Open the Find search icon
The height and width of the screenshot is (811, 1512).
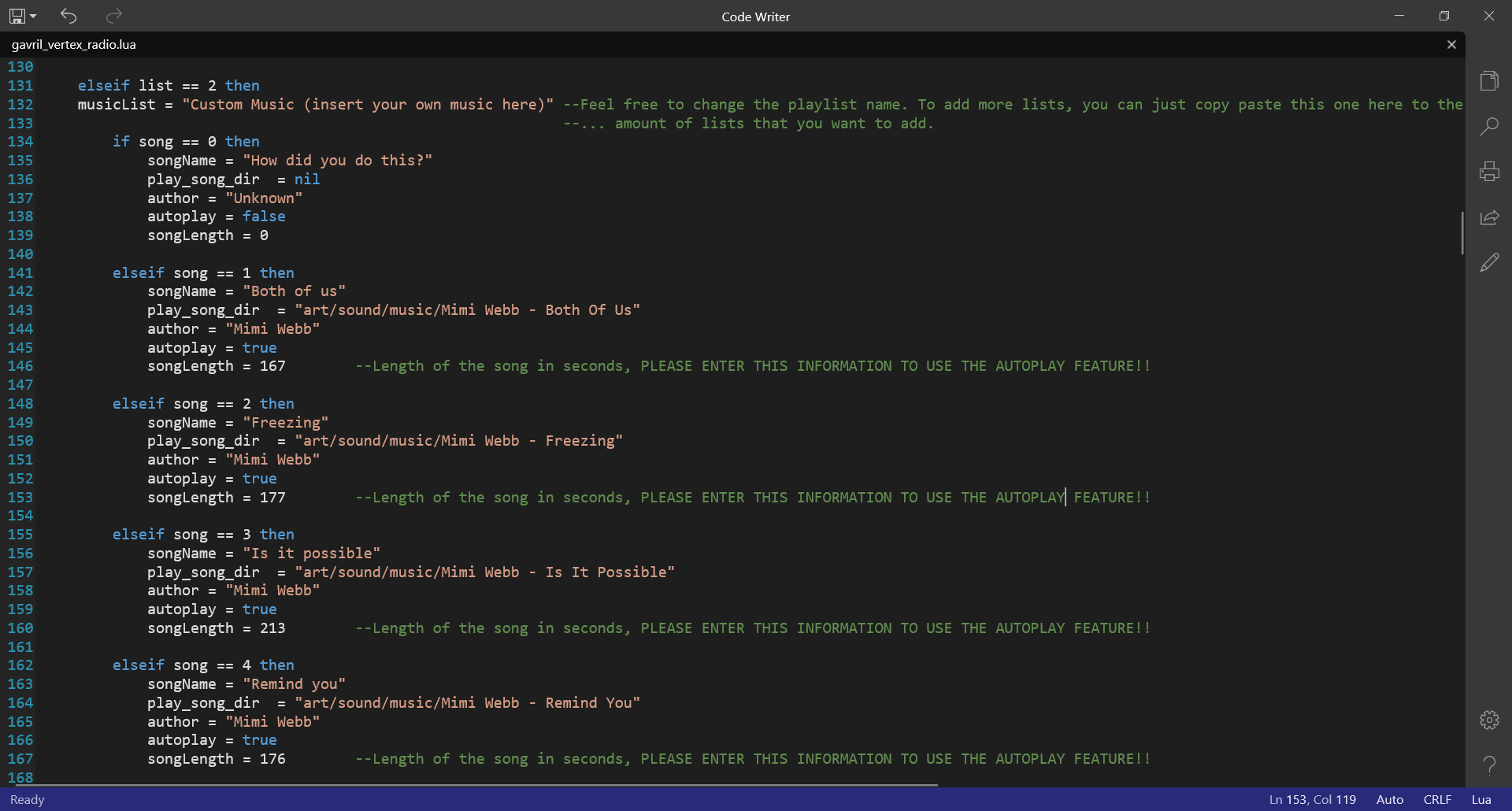1489,126
